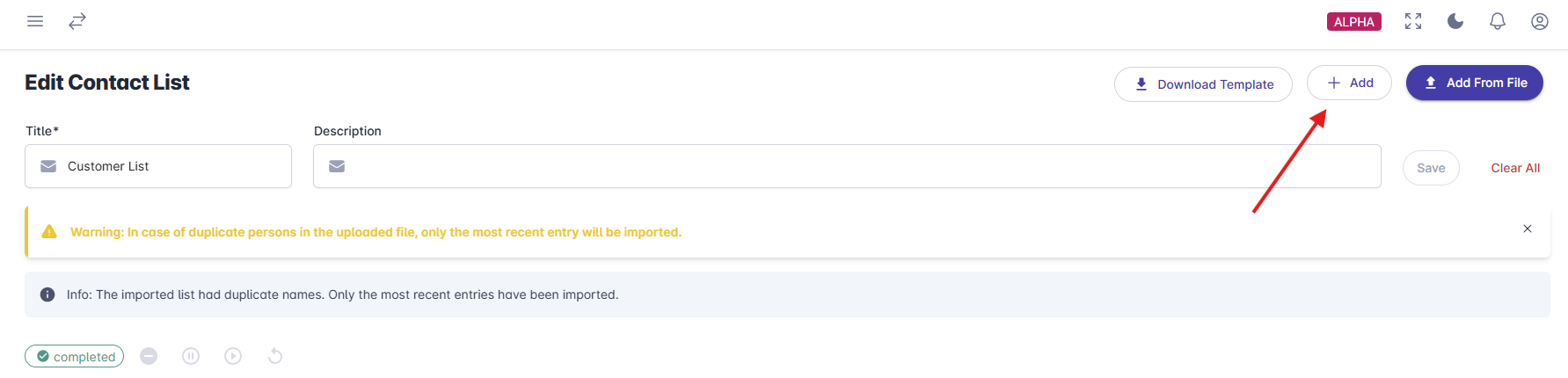Screen dimensions: 1568x378
Task: Click the swap arrows icon in header
Action: 77,21
